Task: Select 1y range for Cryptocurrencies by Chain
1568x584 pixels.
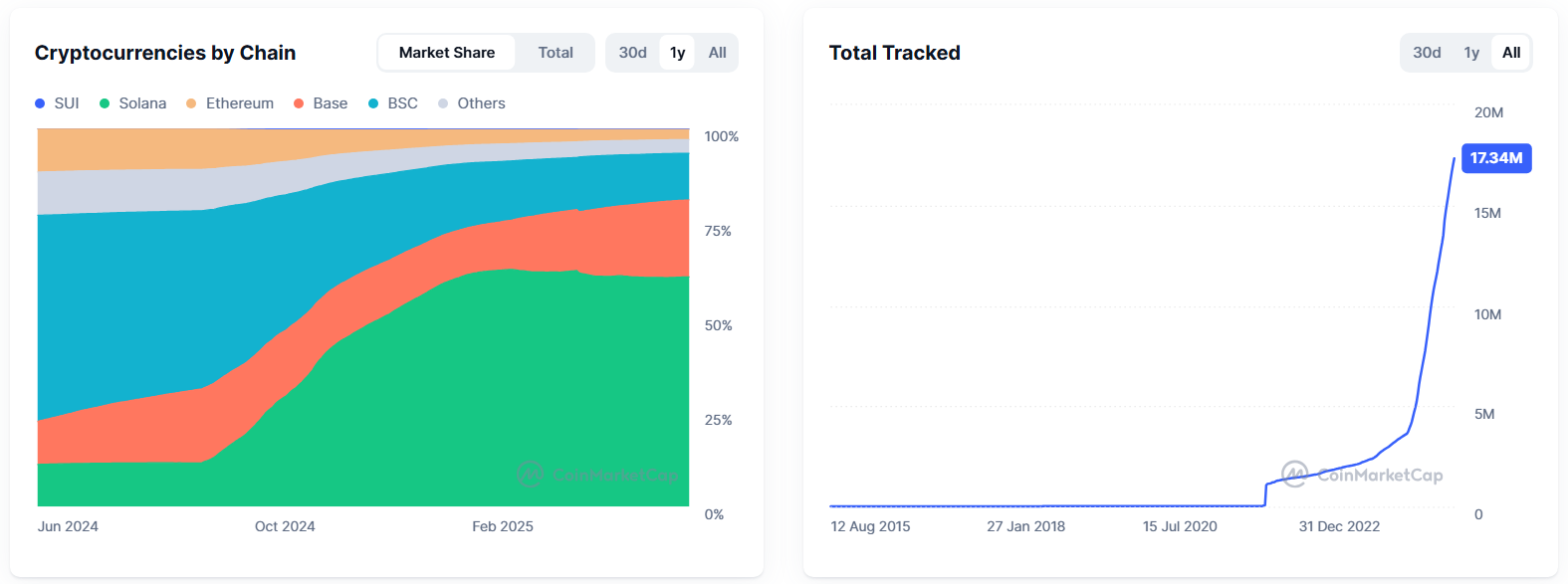Action: (x=677, y=53)
